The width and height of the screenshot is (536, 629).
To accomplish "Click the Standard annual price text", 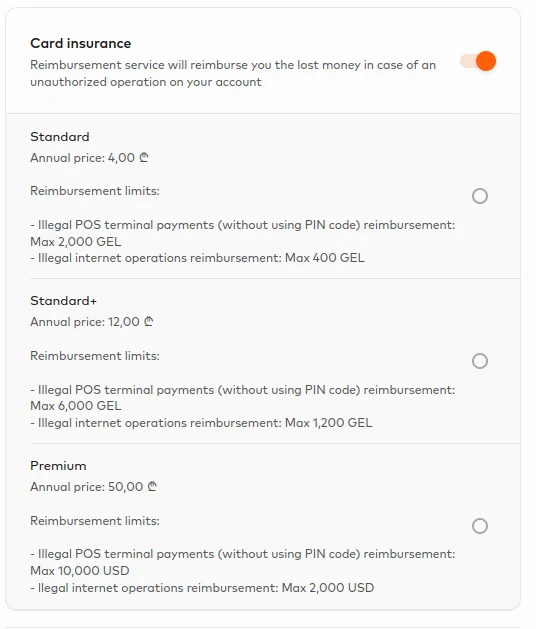I will [89, 158].
